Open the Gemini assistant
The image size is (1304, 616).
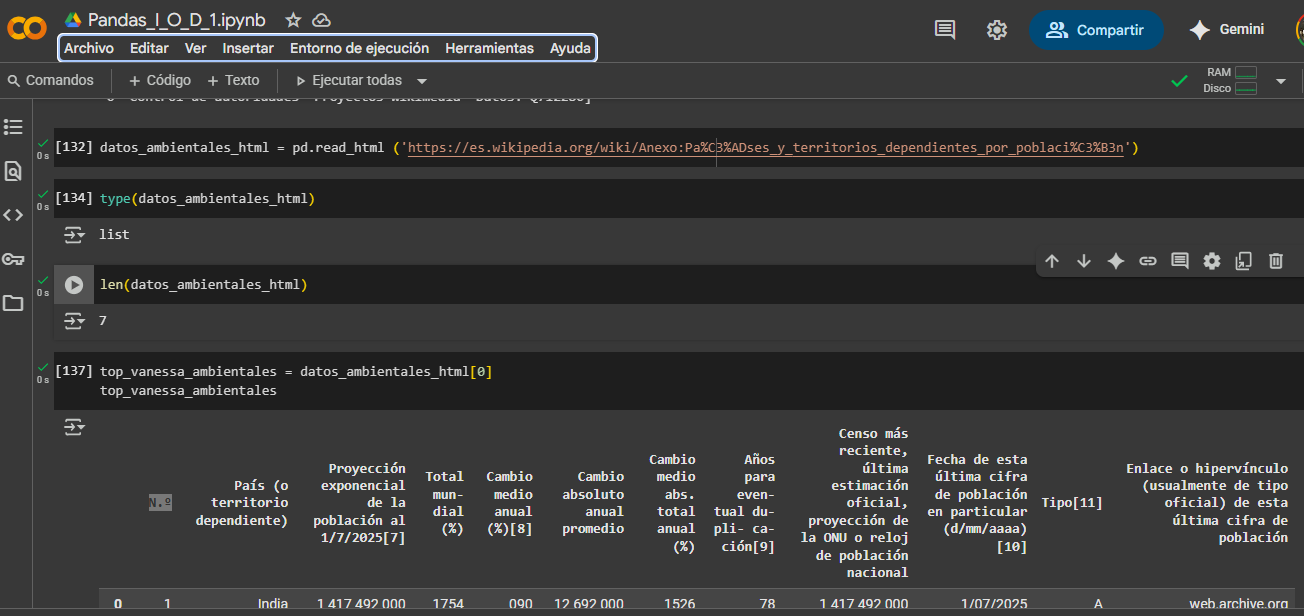[x=1227, y=30]
